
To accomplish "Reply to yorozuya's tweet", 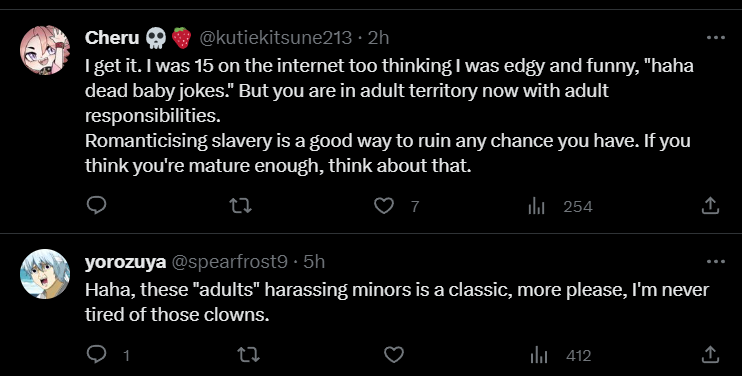I will (97, 354).
